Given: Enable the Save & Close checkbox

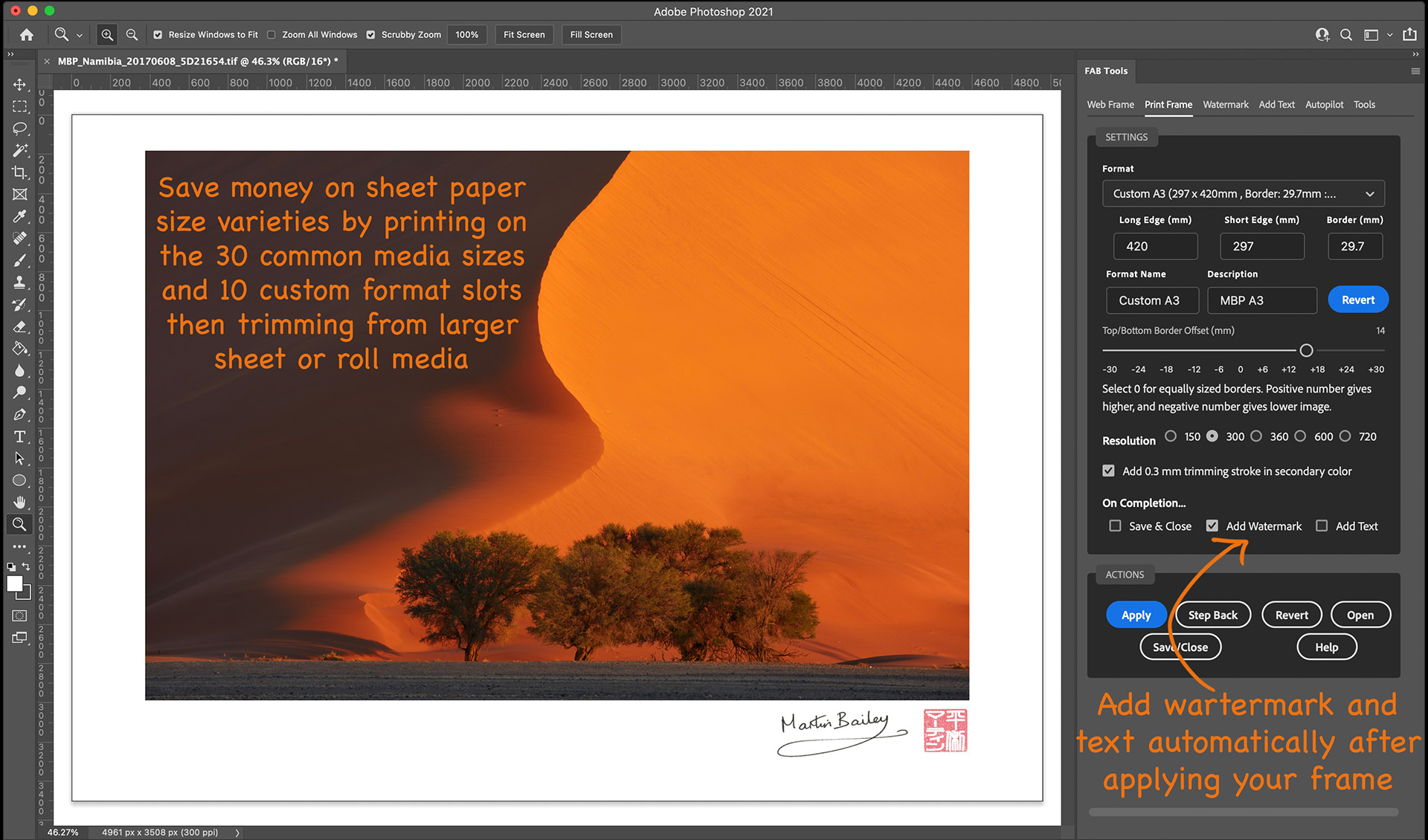Looking at the screenshot, I should click(1115, 526).
